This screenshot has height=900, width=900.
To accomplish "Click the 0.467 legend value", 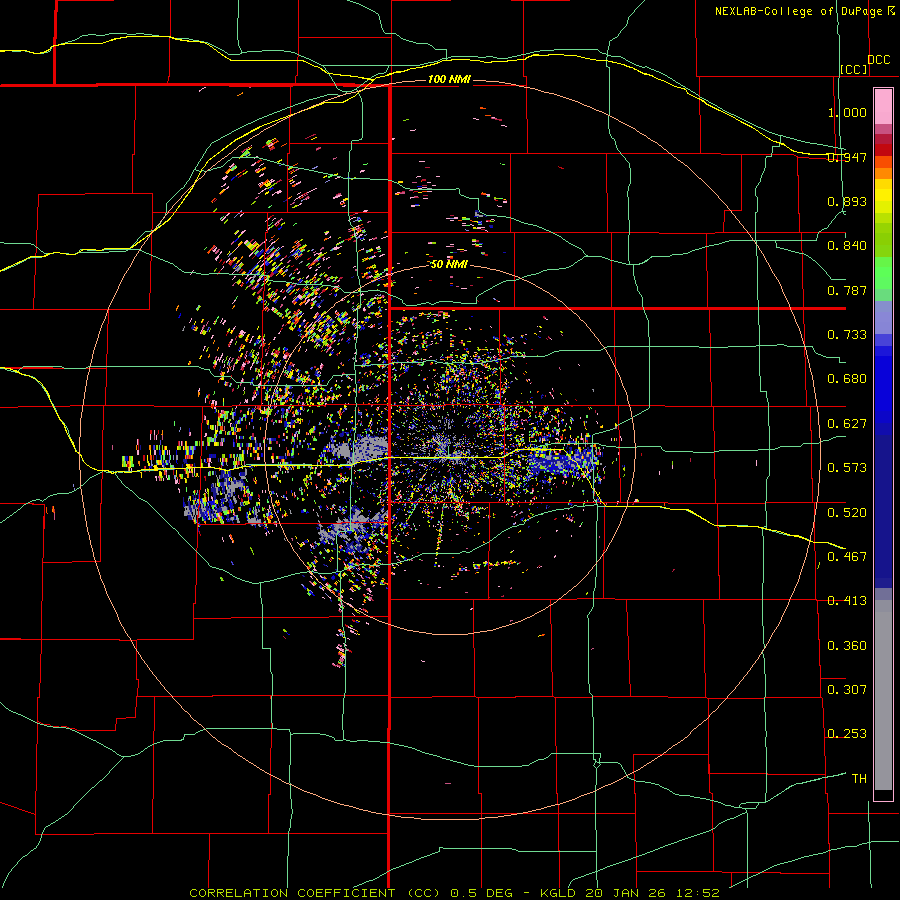I will tap(847, 557).
